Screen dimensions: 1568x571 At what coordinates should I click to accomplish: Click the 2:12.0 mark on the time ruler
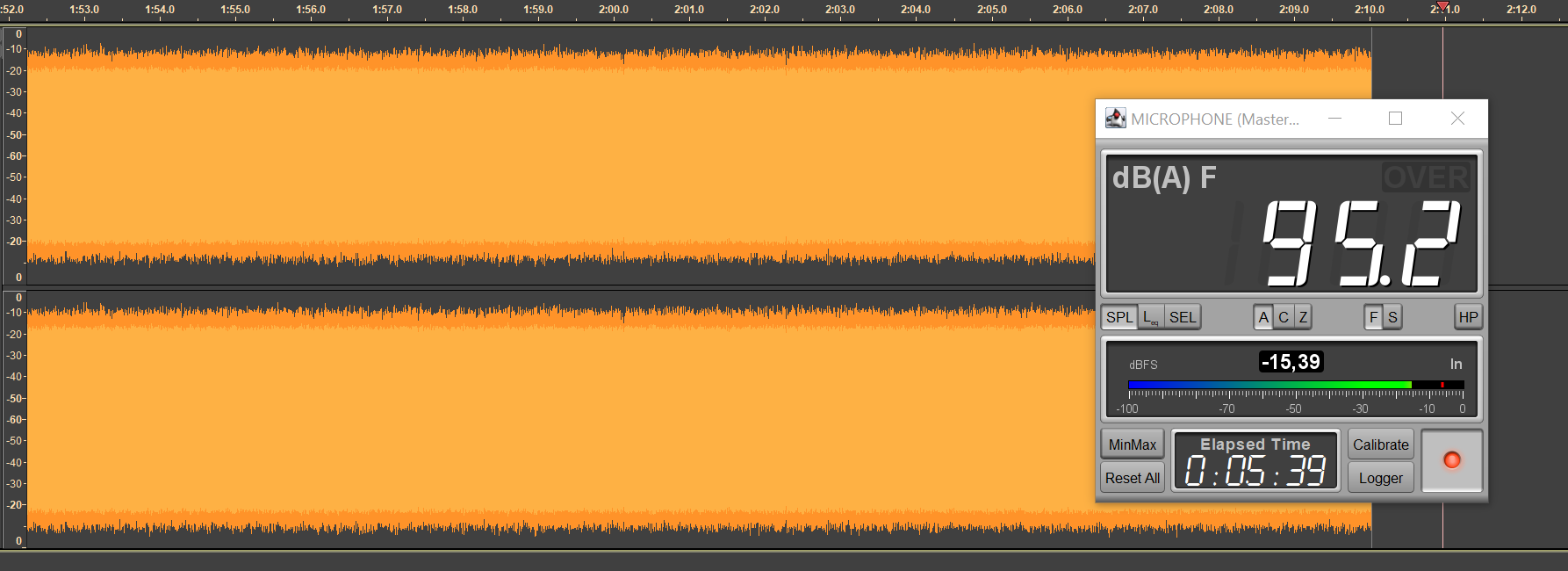[x=1521, y=10]
